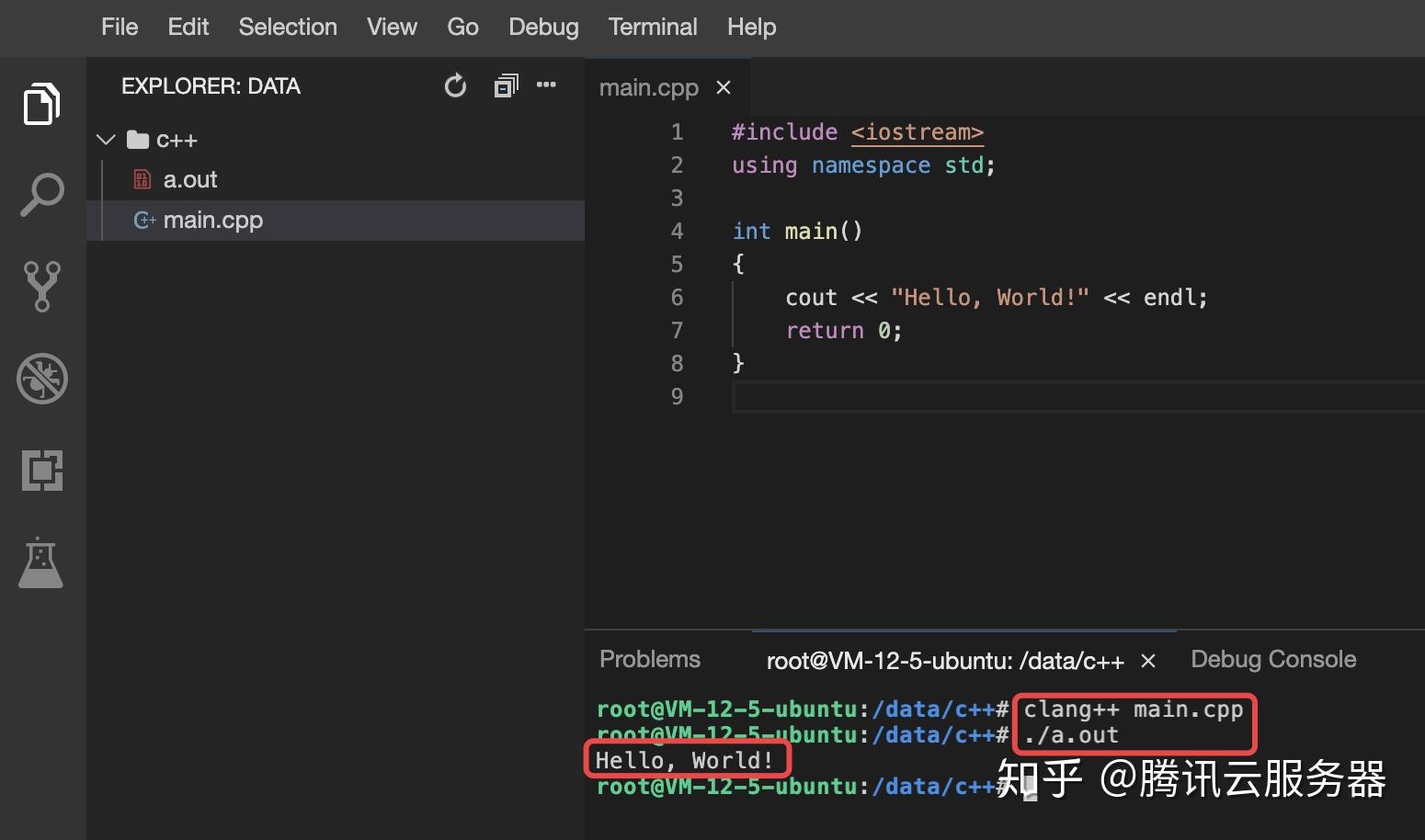This screenshot has width=1425, height=840.
Task: Select a.out in the file tree
Action: click(x=336, y=179)
